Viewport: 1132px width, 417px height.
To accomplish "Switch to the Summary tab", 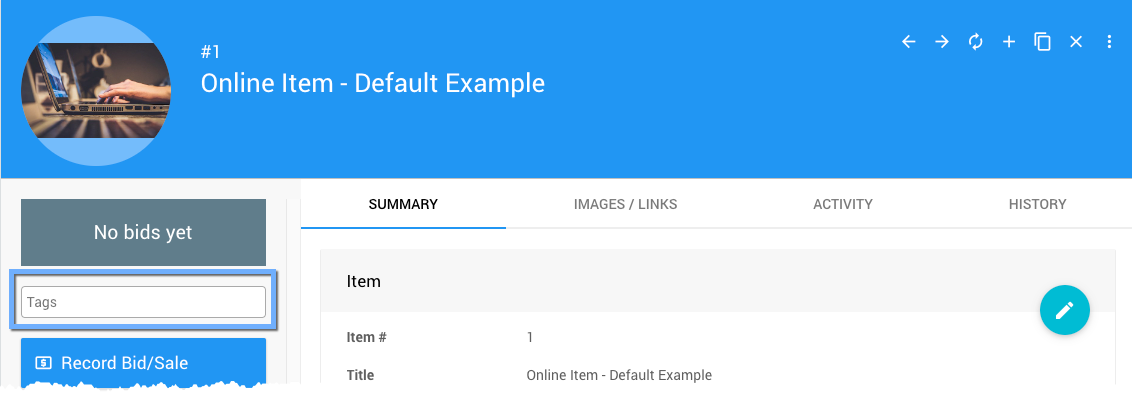I will [x=403, y=204].
